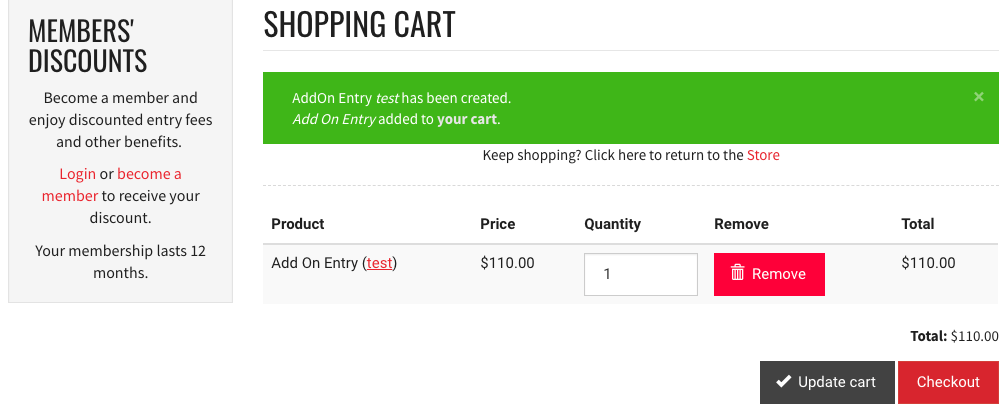
Task: Click the 'Update cart' button label
Action: (837, 383)
